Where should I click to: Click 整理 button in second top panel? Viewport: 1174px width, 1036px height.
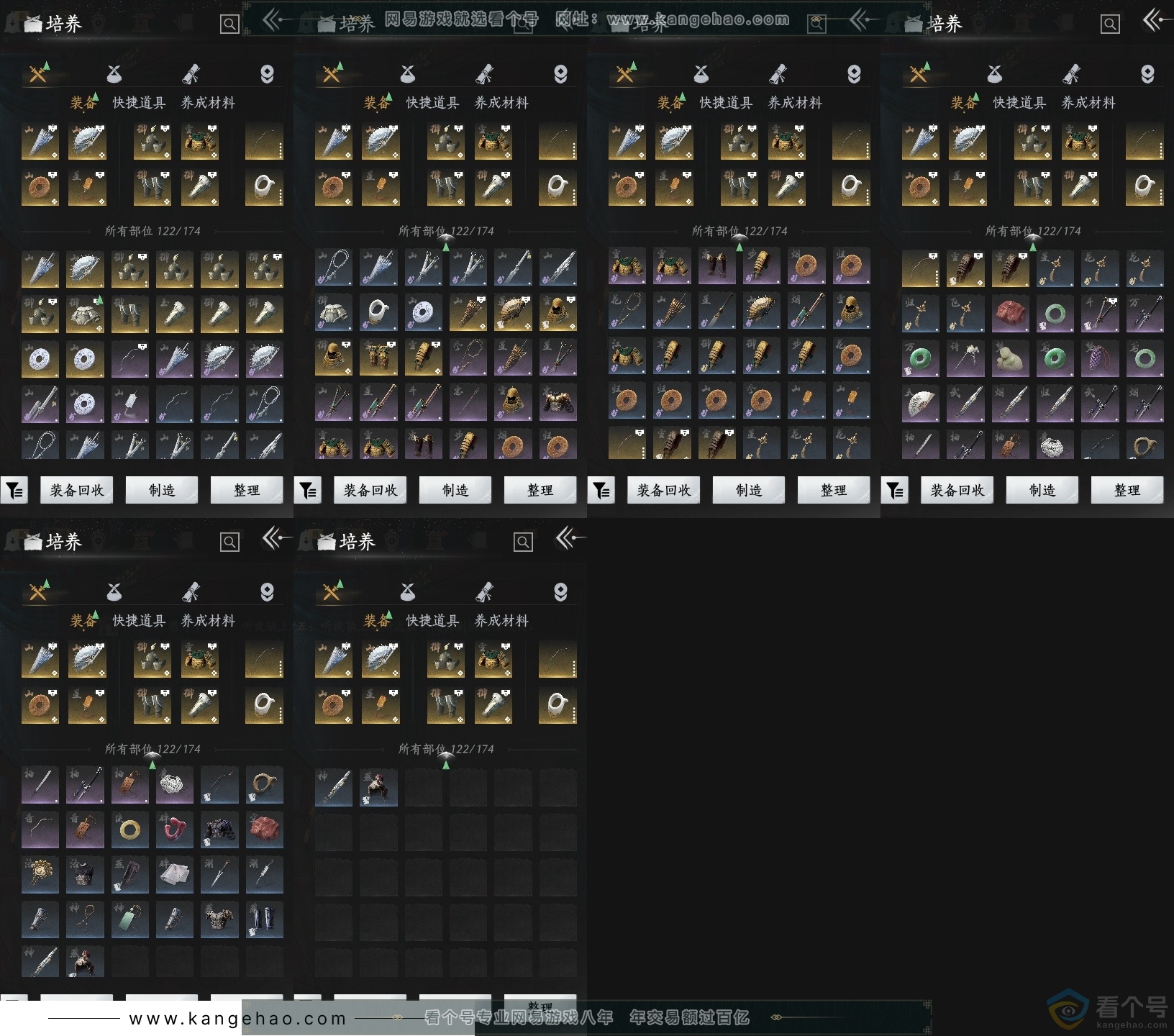pyautogui.click(x=540, y=490)
